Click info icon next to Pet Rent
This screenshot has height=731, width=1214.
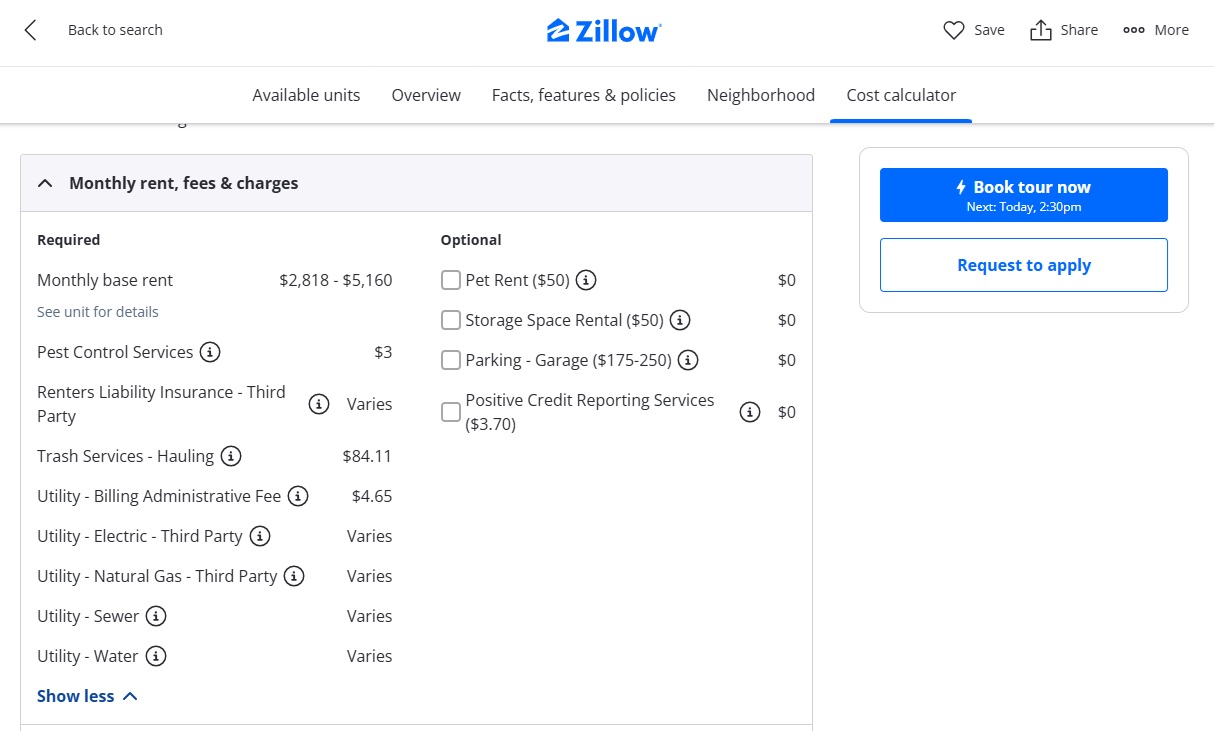tap(587, 280)
